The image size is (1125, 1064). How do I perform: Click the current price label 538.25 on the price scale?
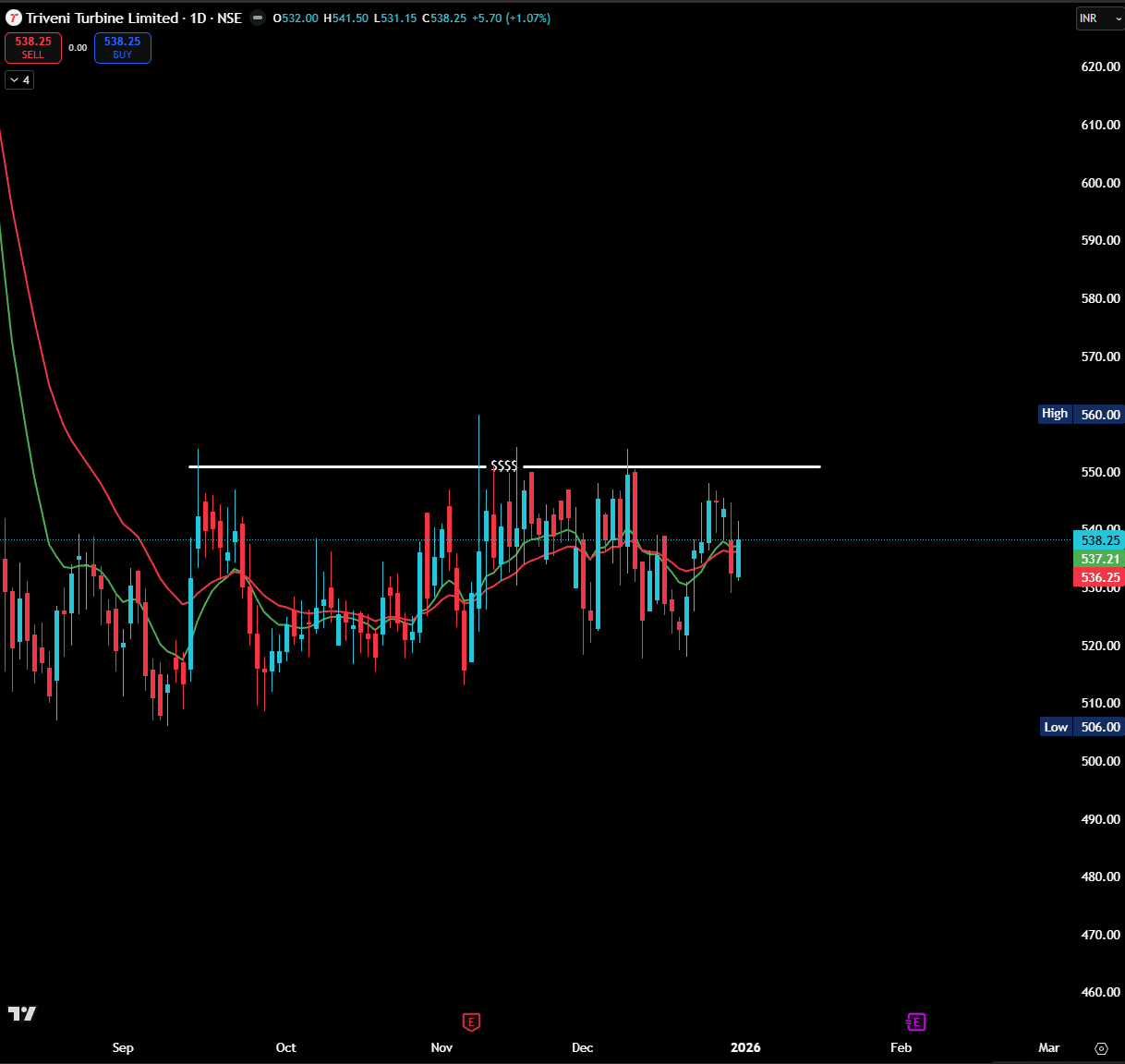pyautogui.click(x=1099, y=540)
